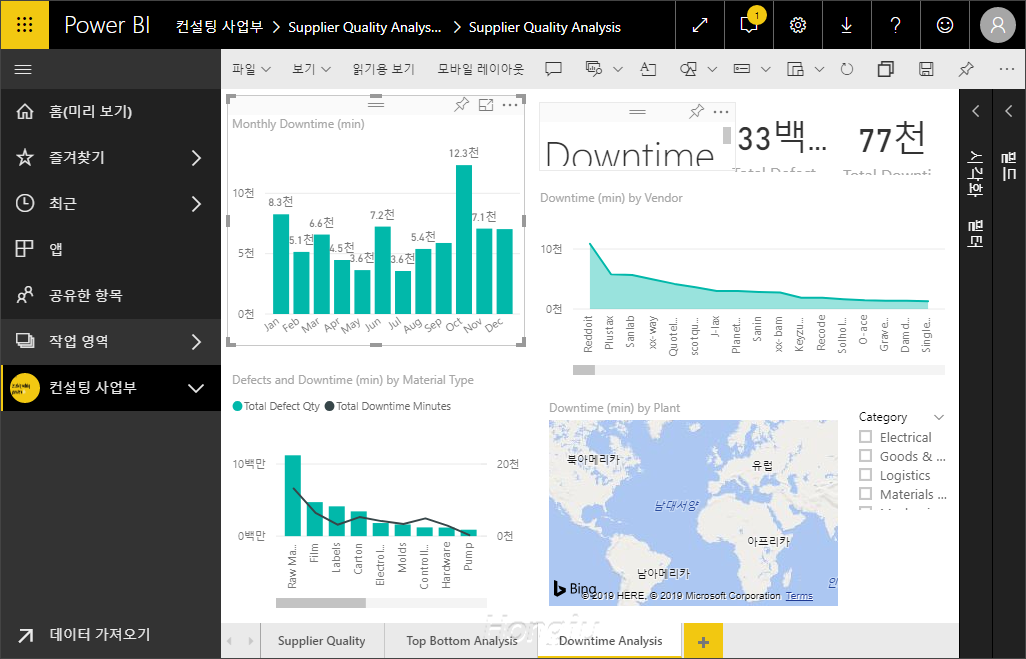Open the Terms link on map
This screenshot has height=659, width=1026.
pos(799,596)
